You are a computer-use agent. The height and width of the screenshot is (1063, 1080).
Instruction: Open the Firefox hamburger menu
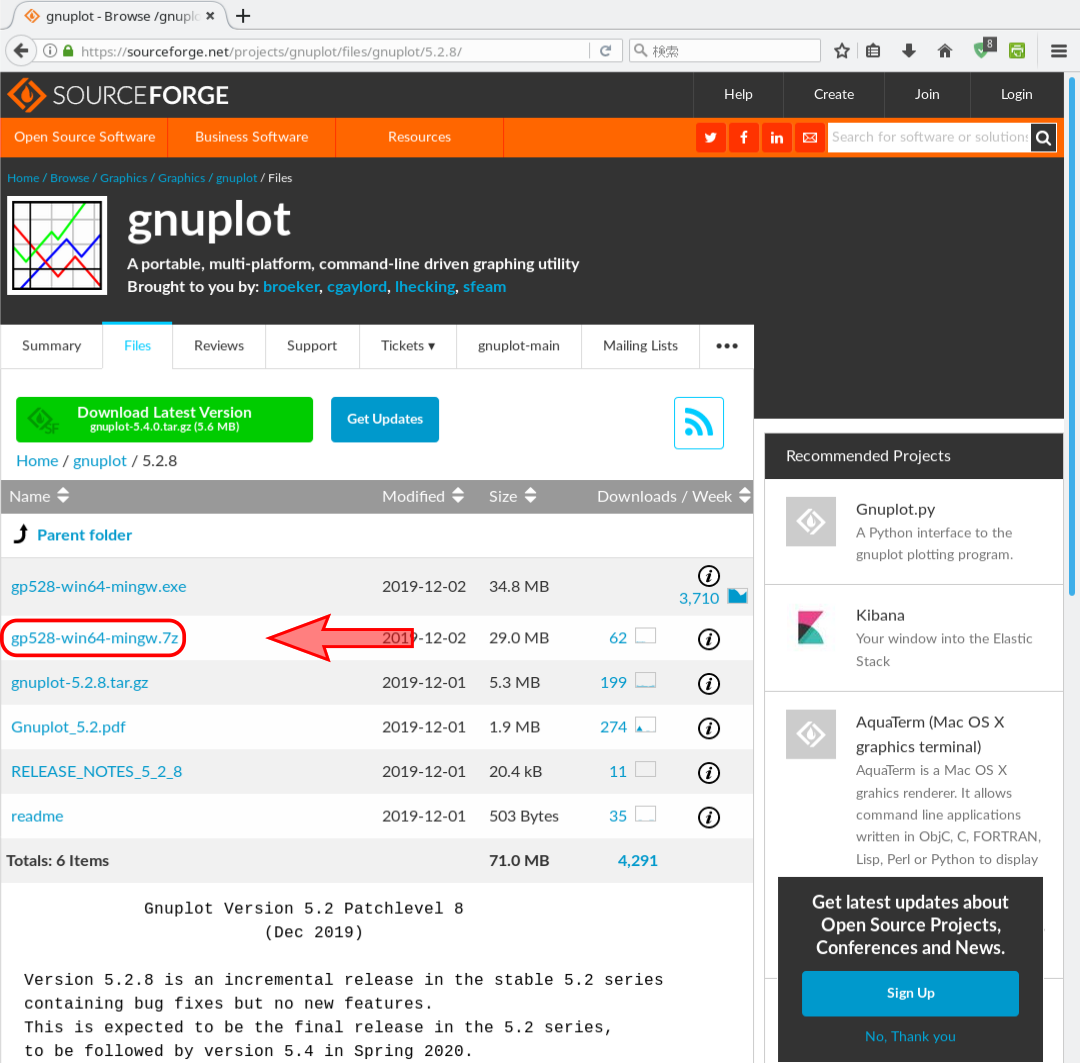coord(1059,51)
